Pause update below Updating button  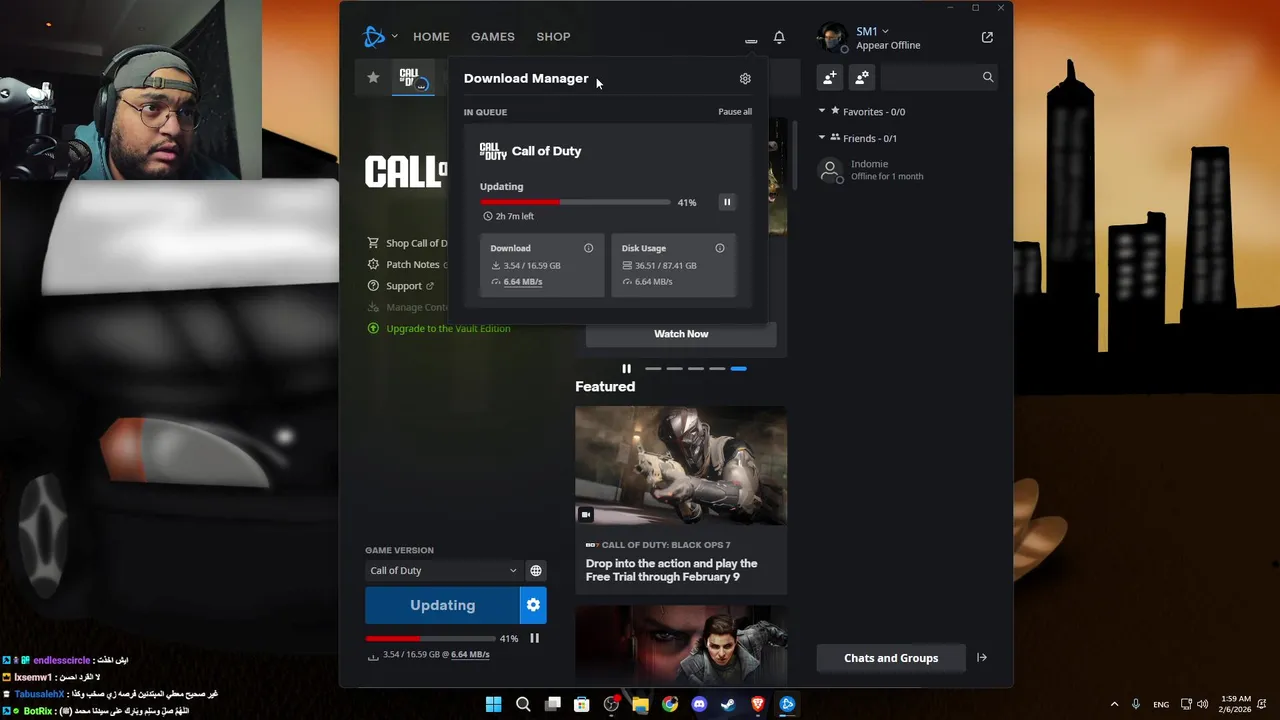[x=535, y=638]
